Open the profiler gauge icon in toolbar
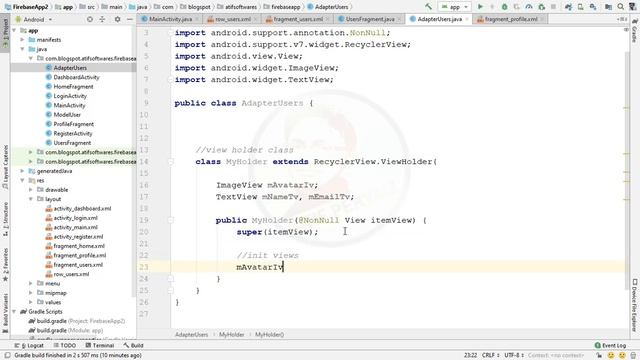Viewport: 640px width, 360px height. point(529,7)
